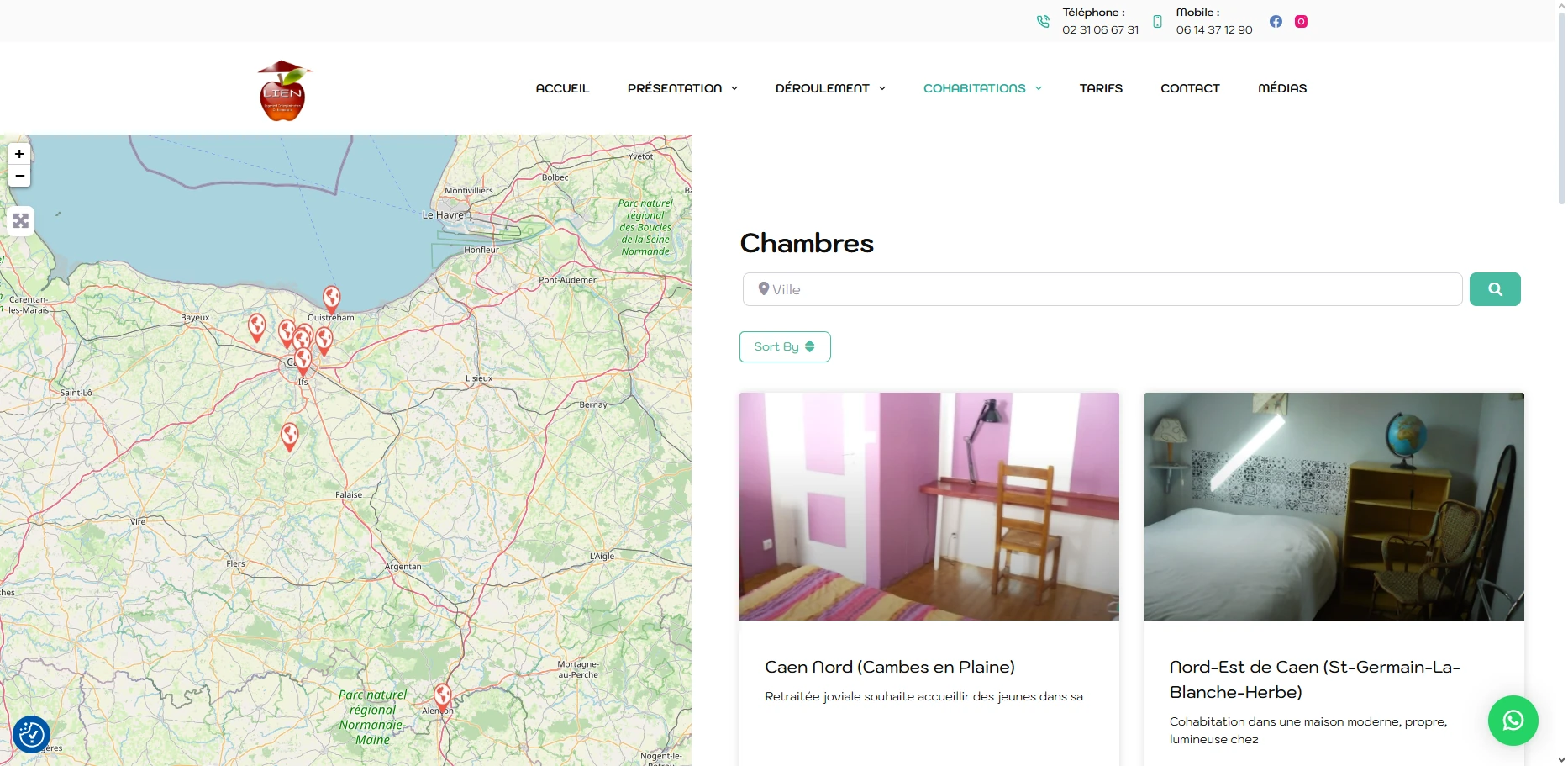
Task: Open the cookie consent settings icon
Action: (31, 734)
